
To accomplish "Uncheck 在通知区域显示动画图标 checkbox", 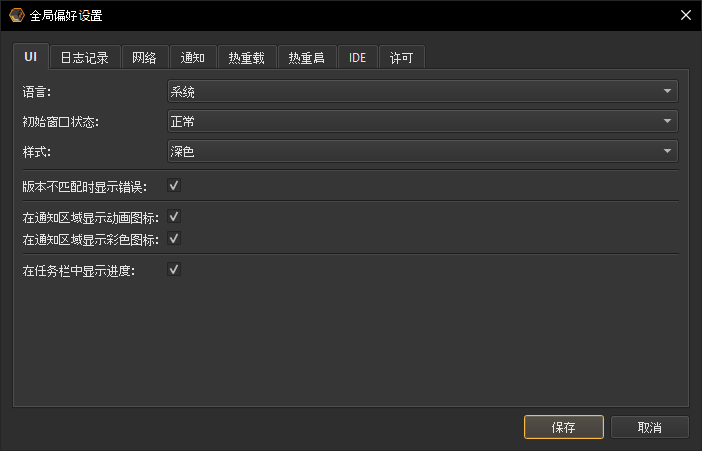I will tap(174, 217).
